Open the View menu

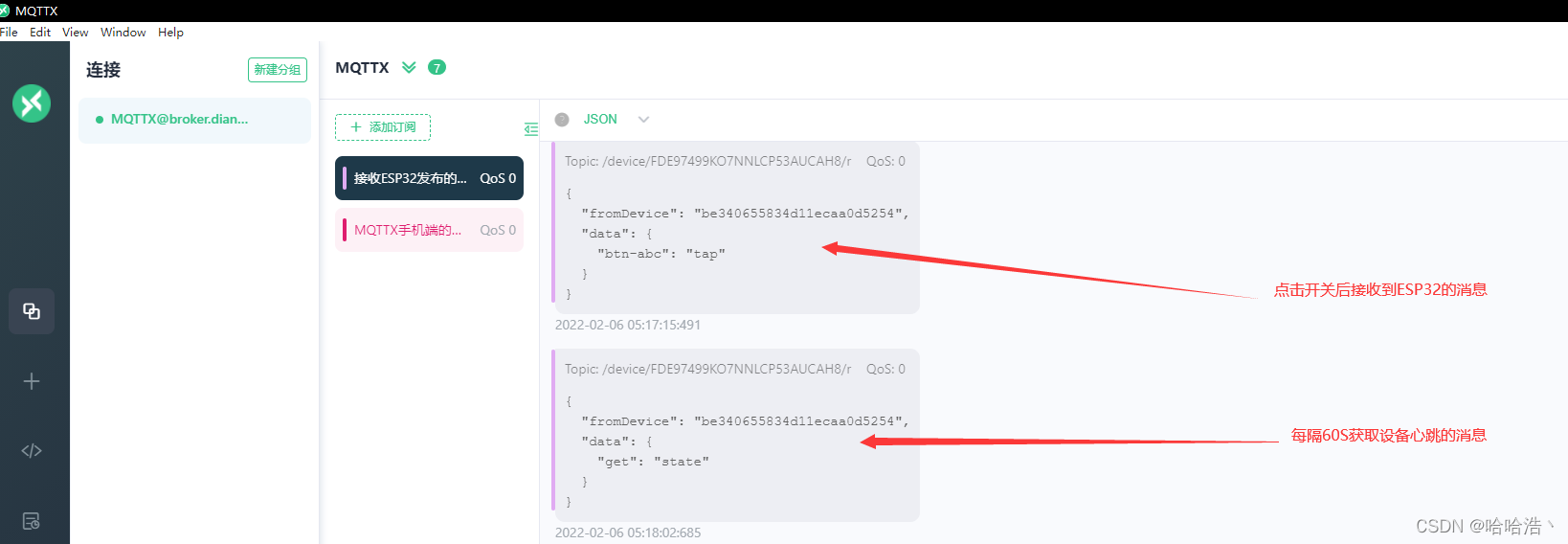76,32
